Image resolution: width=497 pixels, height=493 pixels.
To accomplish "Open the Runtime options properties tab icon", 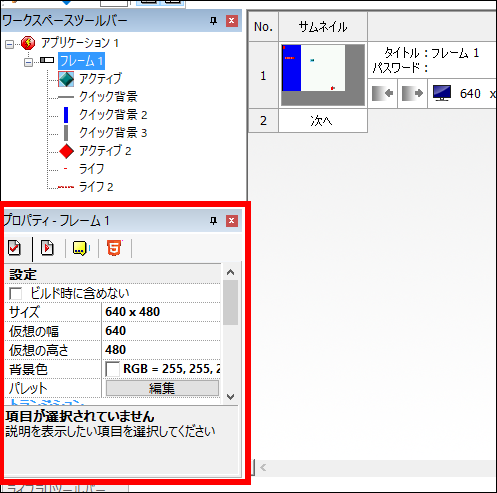I will point(47,248).
